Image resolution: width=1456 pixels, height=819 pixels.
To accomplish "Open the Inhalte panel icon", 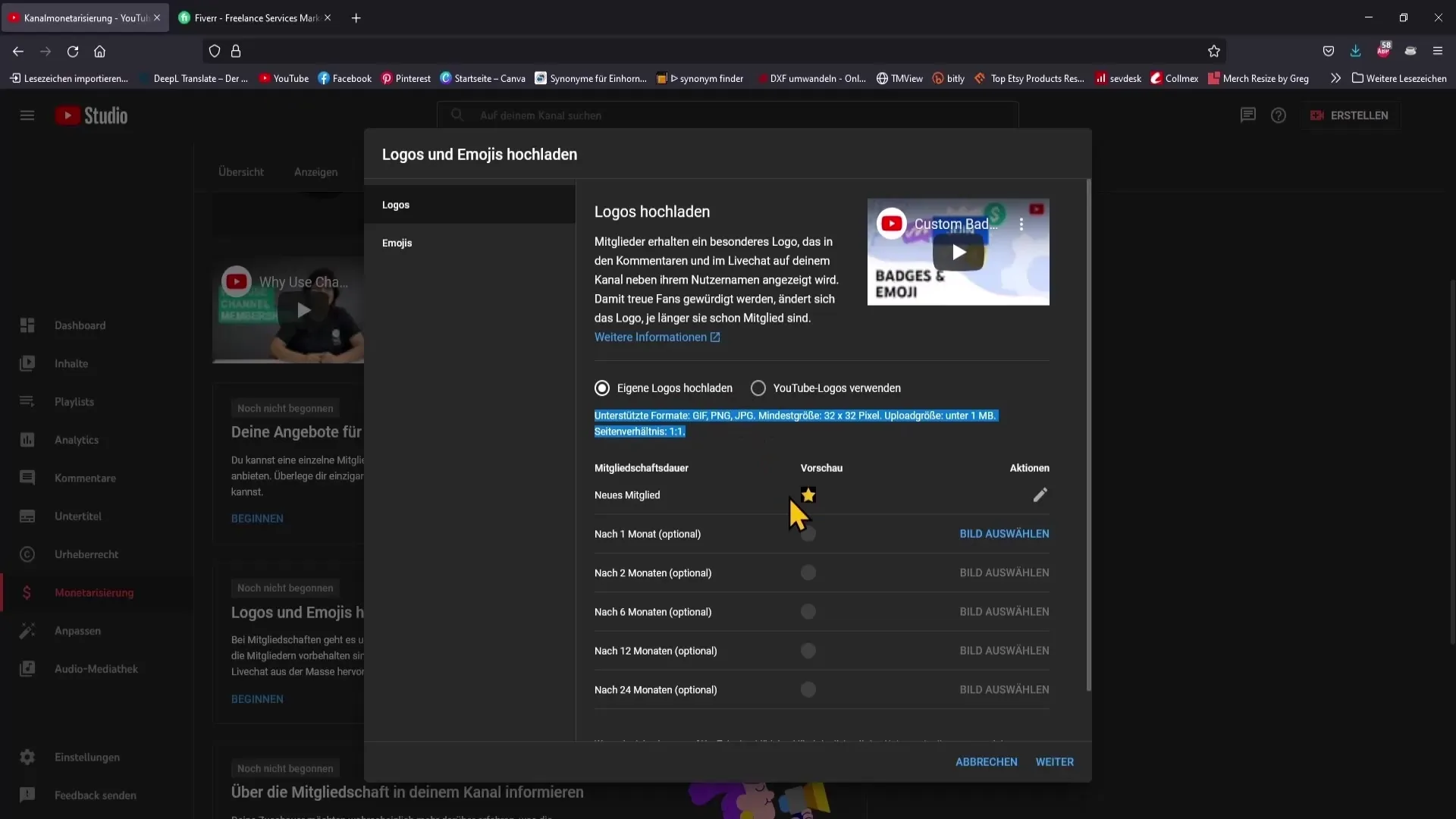I will (x=27, y=363).
